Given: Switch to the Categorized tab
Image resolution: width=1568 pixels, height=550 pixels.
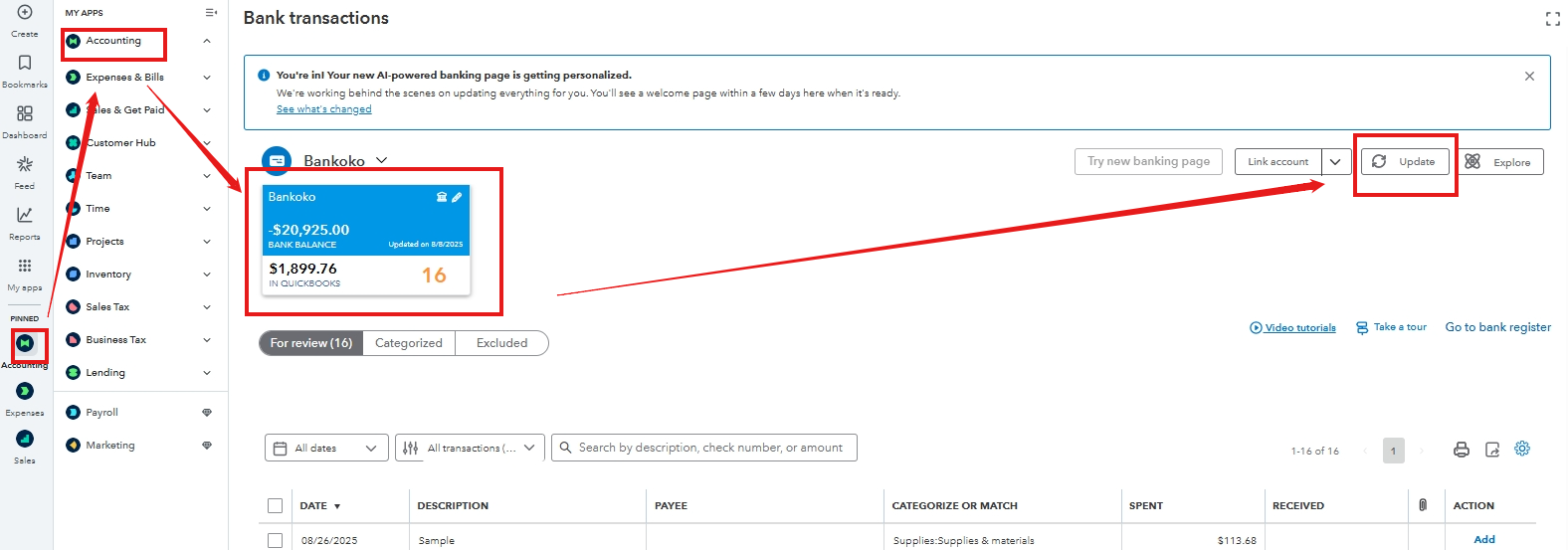Looking at the screenshot, I should (x=409, y=343).
